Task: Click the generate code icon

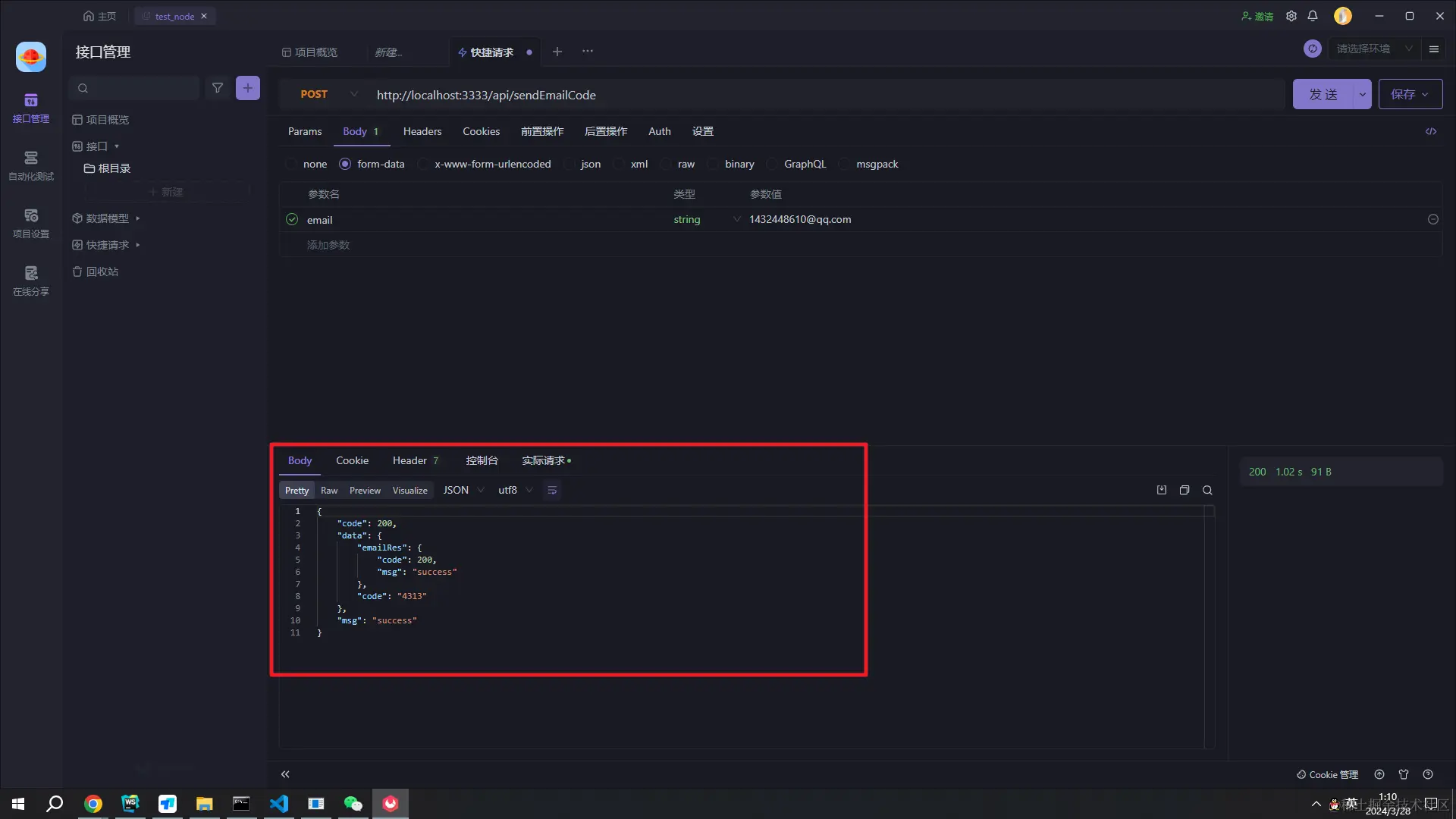Action: point(1431,131)
